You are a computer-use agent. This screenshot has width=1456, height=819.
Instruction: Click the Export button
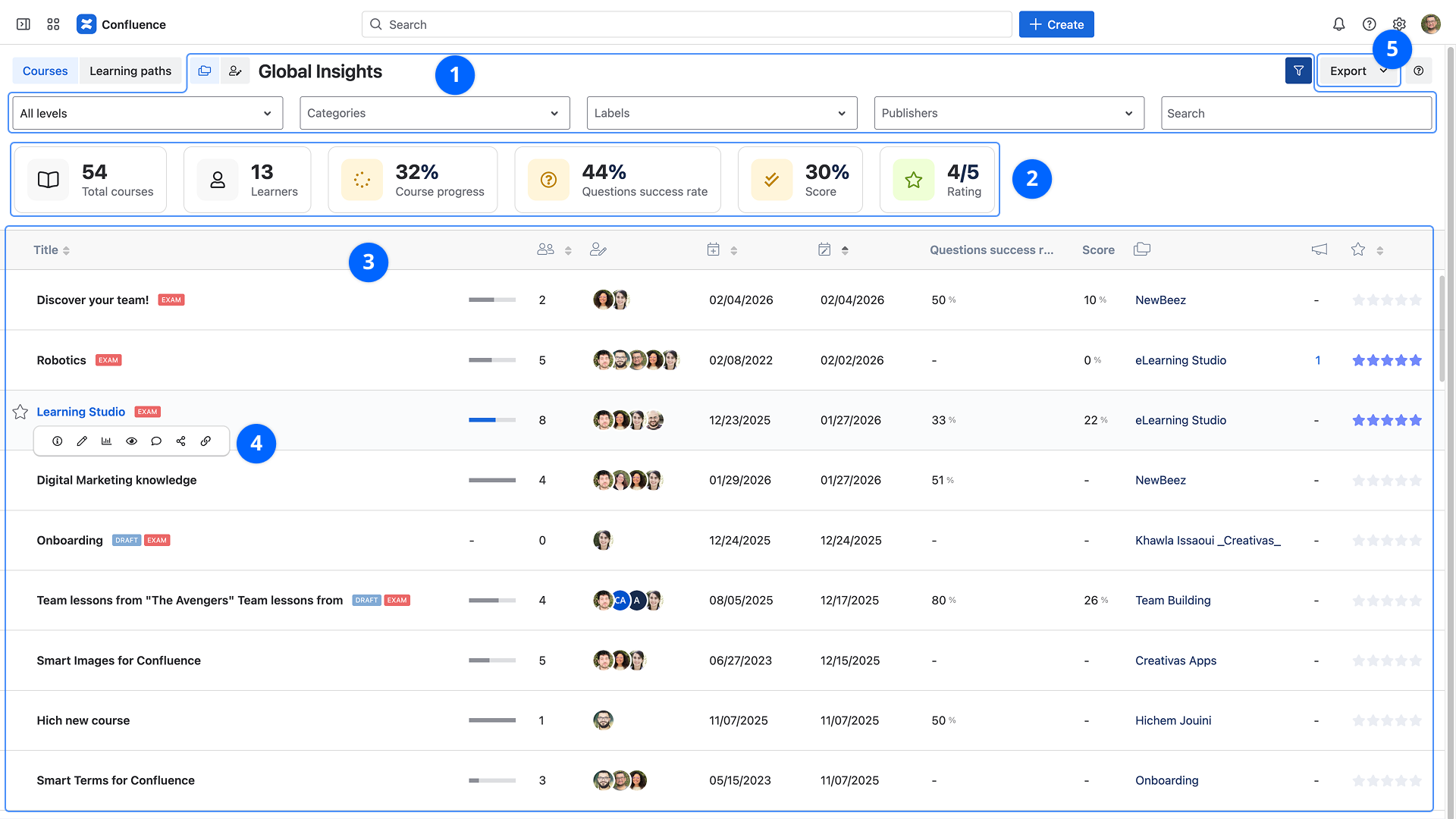[x=1348, y=71]
